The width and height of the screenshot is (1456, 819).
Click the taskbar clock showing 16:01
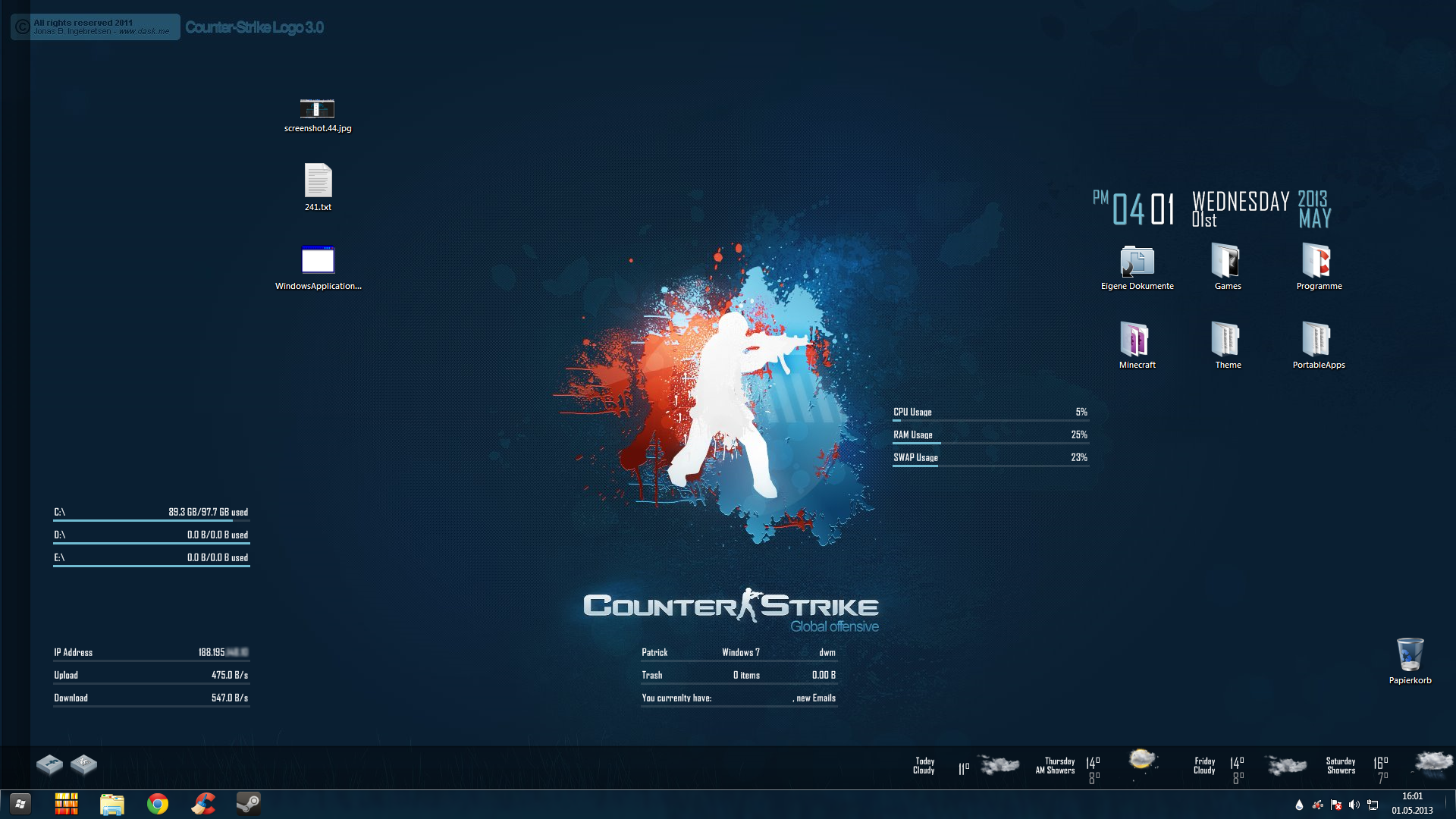(x=1412, y=803)
